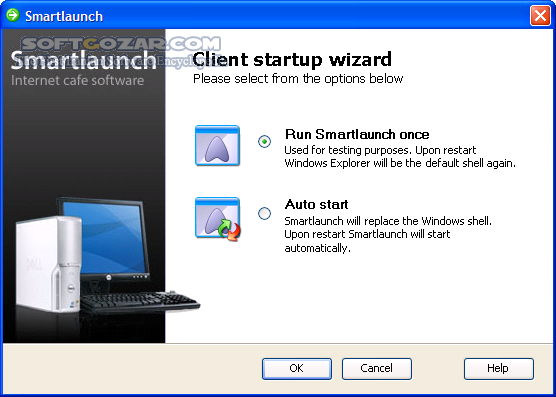Select the Run Smartlaunch once radio button

tap(264, 141)
